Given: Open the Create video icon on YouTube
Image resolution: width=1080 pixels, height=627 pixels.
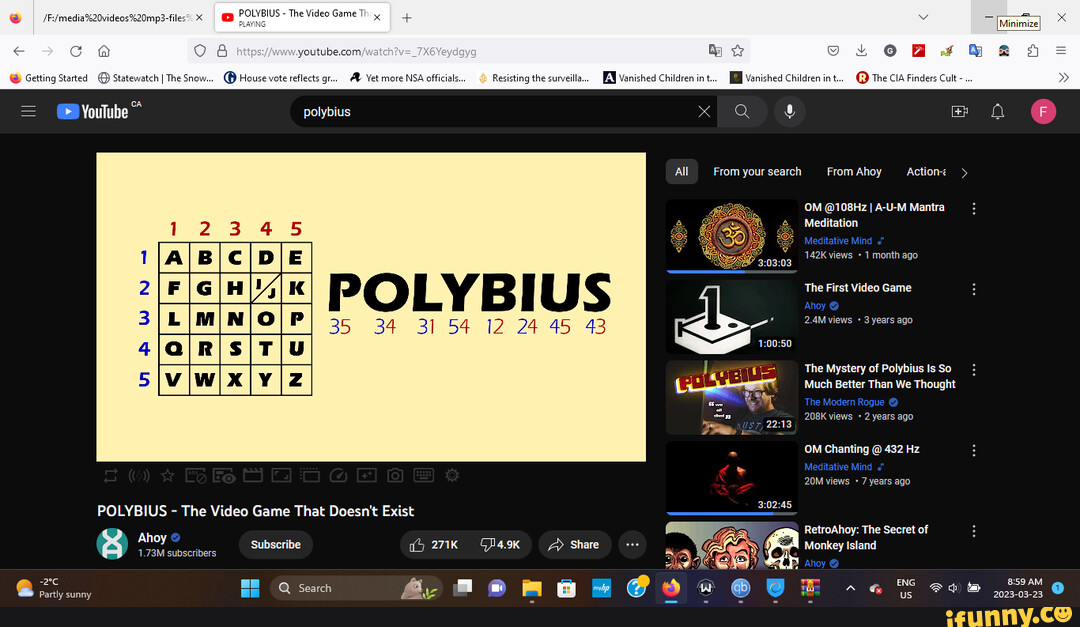Looking at the screenshot, I should click(x=959, y=111).
